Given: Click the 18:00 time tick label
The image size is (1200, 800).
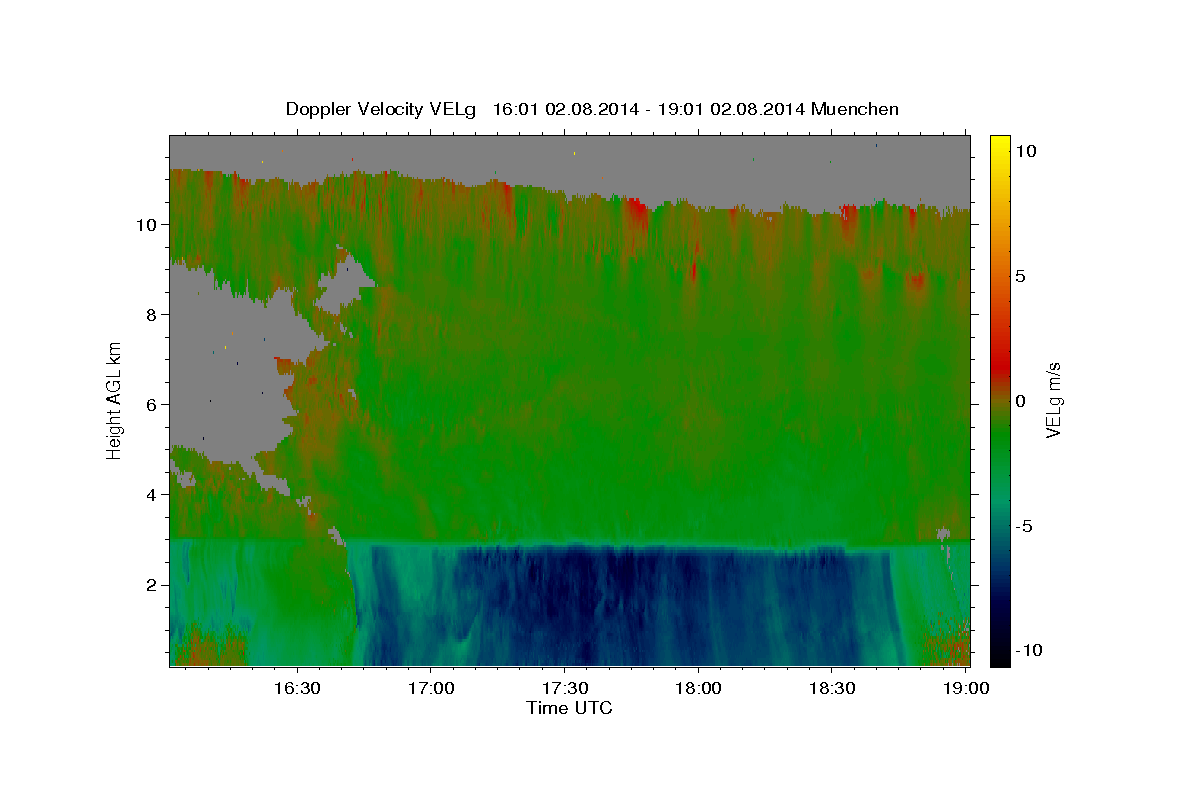Looking at the screenshot, I should click(x=698, y=688).
